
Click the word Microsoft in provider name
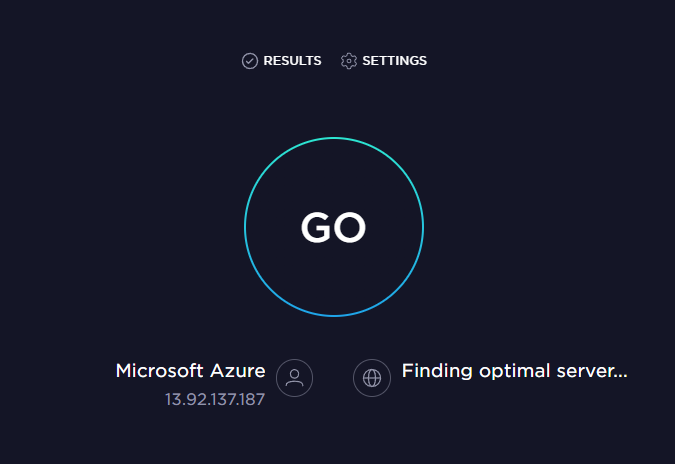tap(159, 371)
